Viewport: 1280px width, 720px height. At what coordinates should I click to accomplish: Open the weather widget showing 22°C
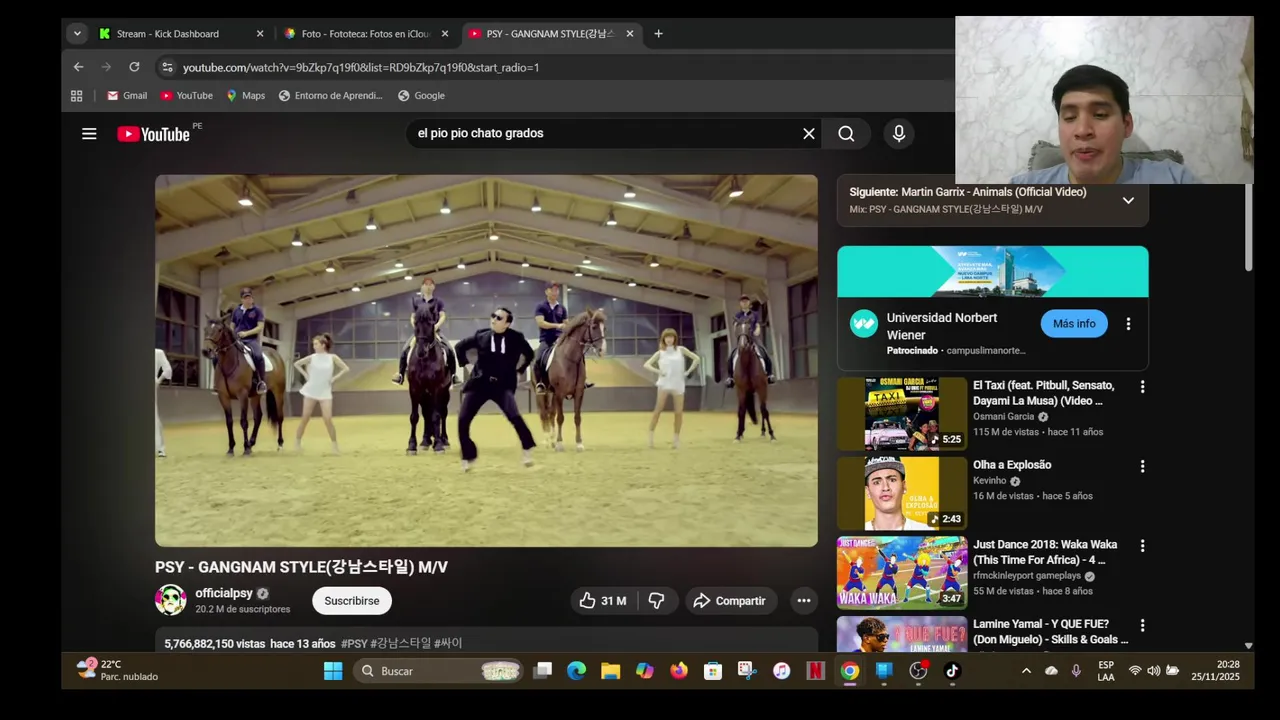[117, 670]
